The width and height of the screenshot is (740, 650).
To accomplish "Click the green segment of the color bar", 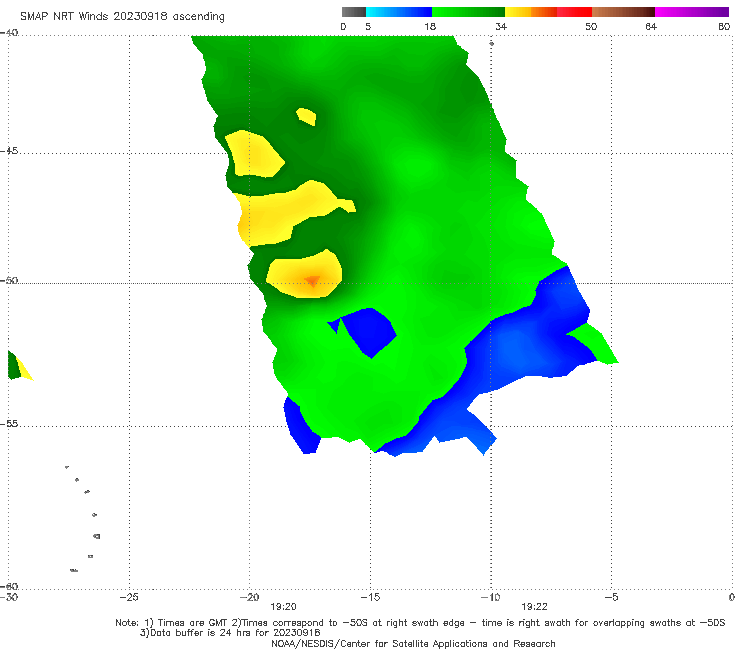I will [x=468, y=12].
